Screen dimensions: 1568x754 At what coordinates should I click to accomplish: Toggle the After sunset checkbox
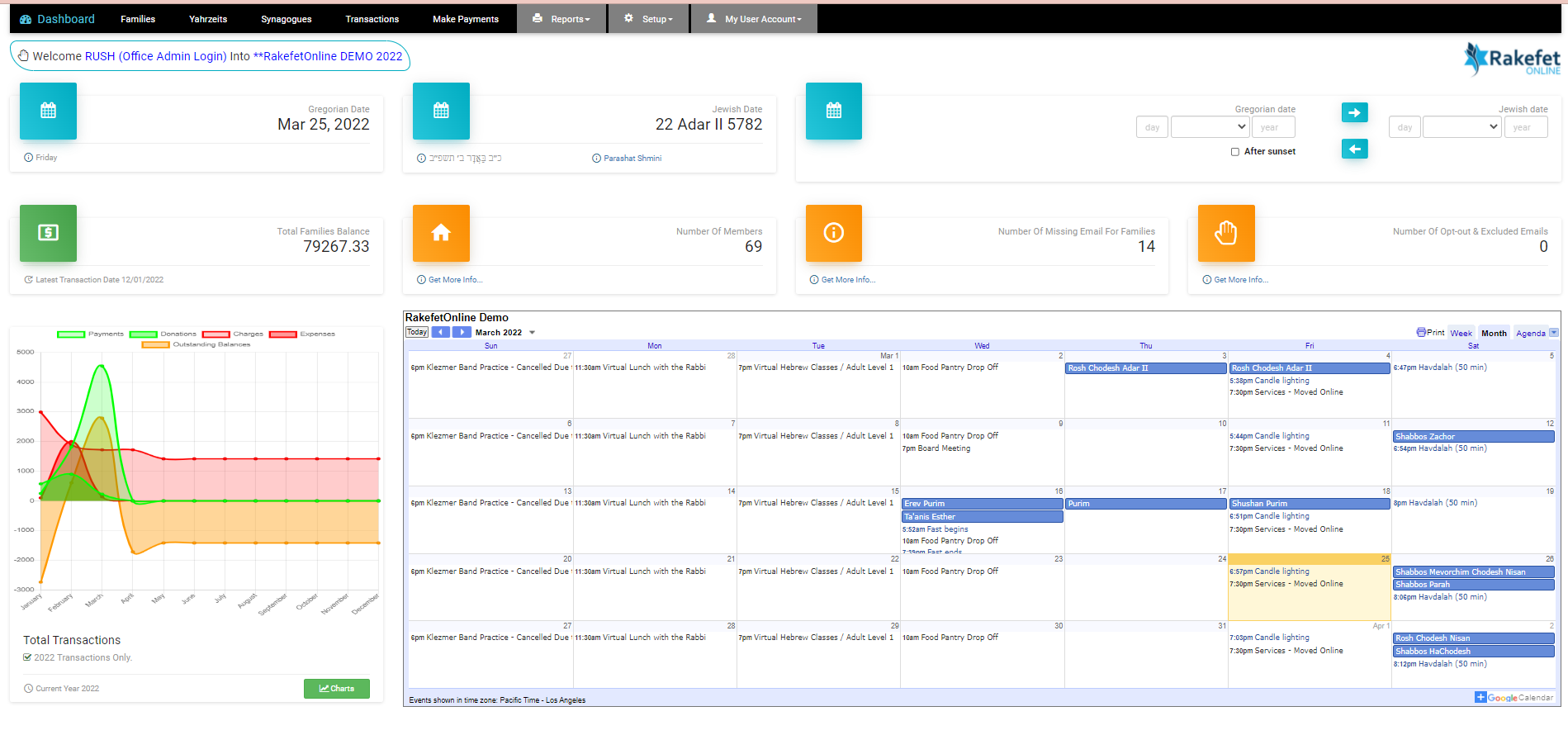1235,152
